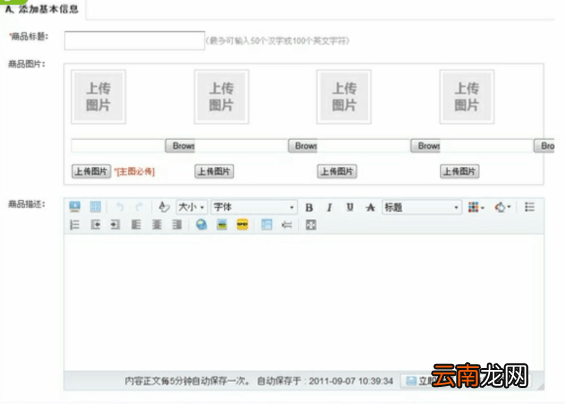565x404 pixels.
Task: Center align the text
Action: point(156,225)
